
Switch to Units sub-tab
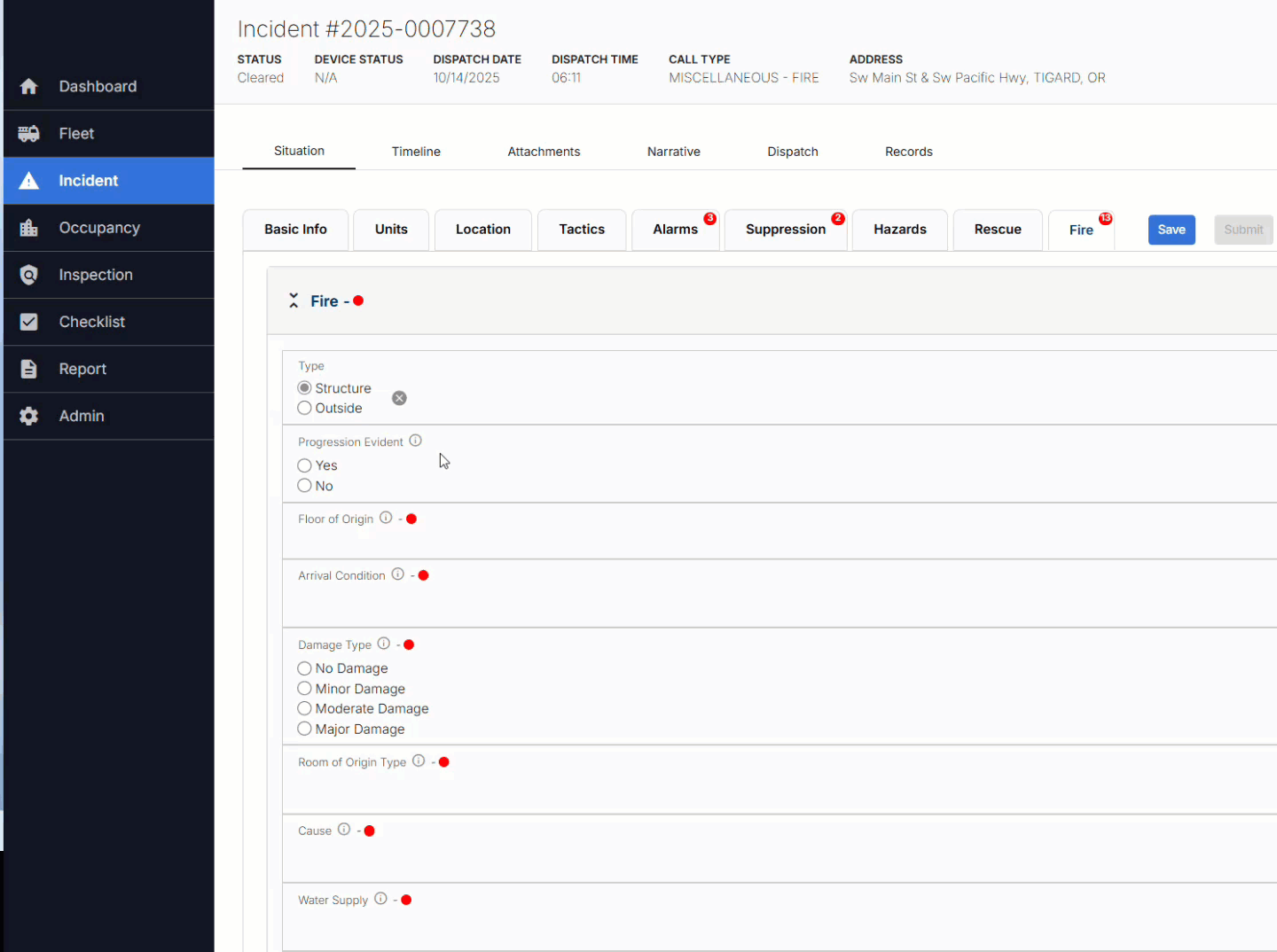coord(391,230)
